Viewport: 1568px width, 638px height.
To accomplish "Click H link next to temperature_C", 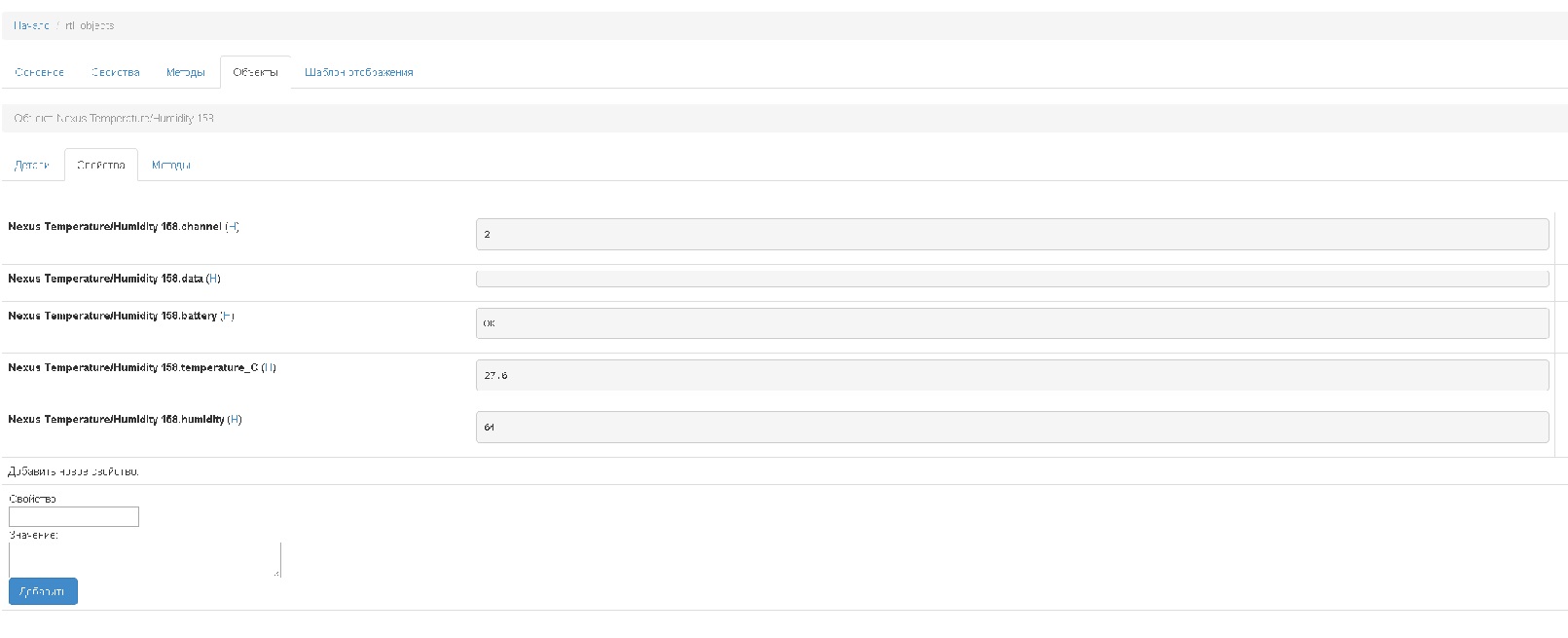I will pyautogui.click(x=269, y=367).
